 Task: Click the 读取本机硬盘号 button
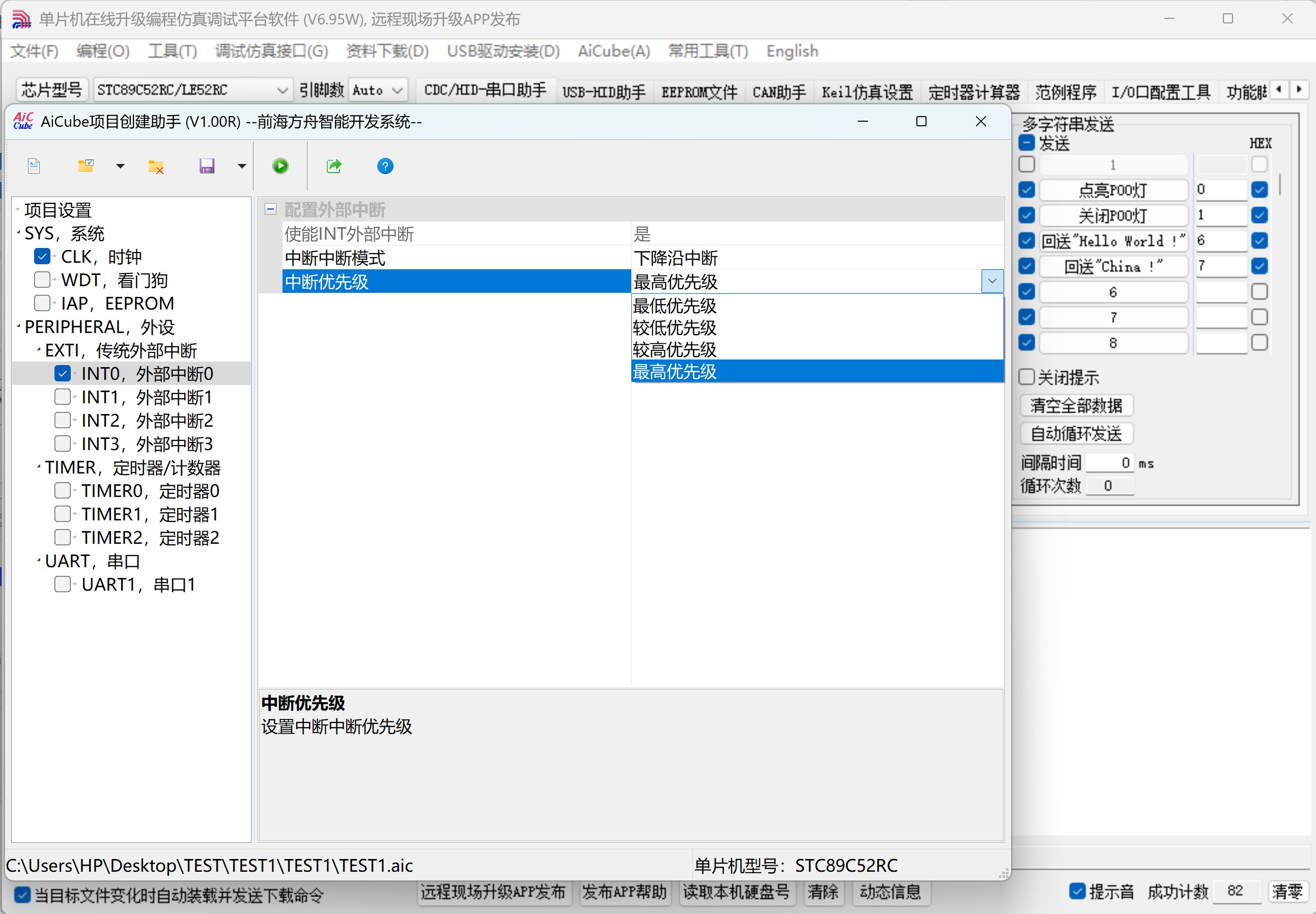coord(736,892)
